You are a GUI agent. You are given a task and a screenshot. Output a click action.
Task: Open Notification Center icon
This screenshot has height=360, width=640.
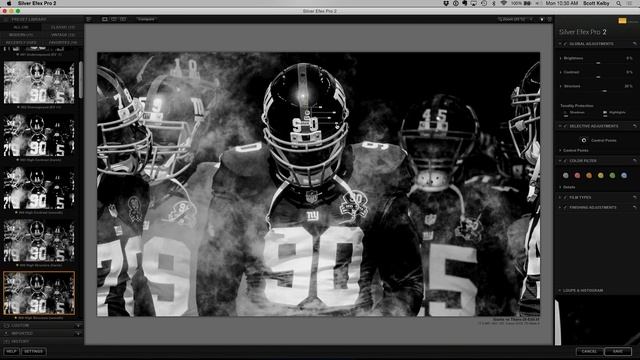click(x=629, y=3)
